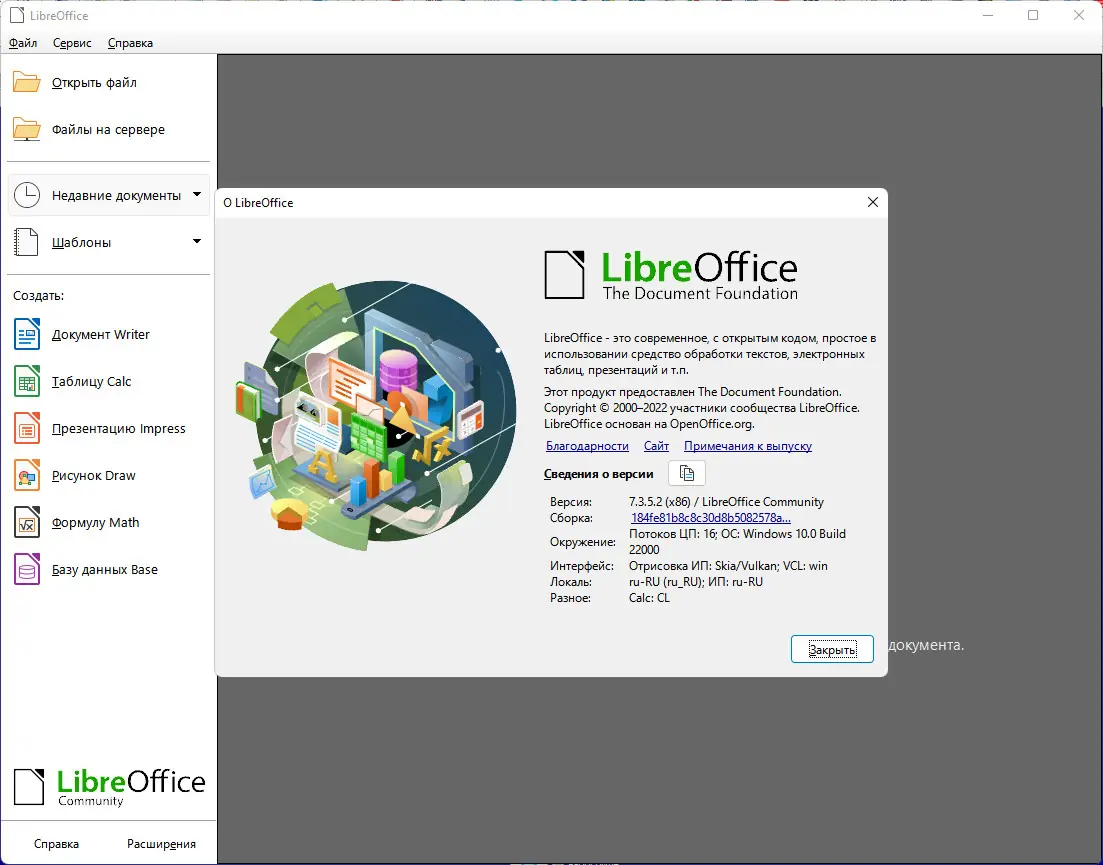Copy version info using the clipboard icon
This screenshot has width=1103, height=865.
(687, 473)
